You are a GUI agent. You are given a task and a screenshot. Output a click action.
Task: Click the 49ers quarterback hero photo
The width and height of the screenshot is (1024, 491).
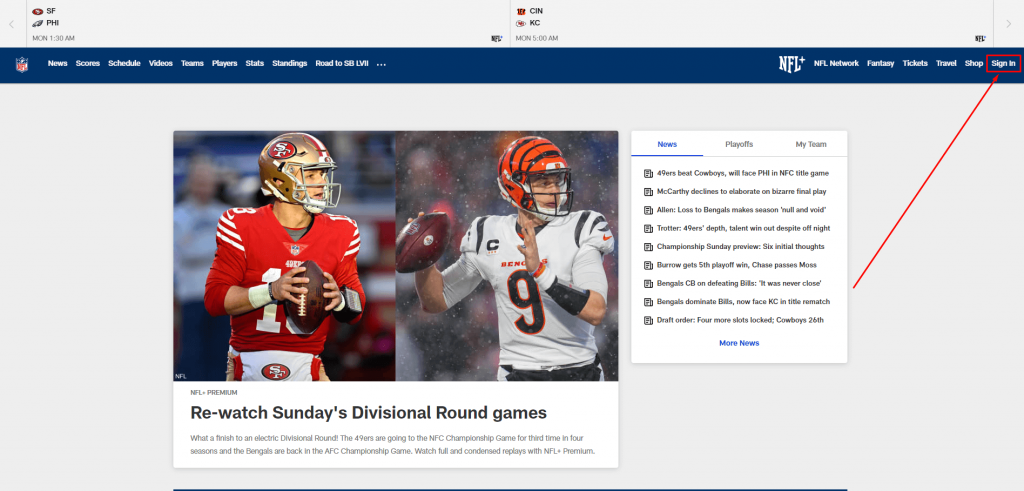point(284,256)
